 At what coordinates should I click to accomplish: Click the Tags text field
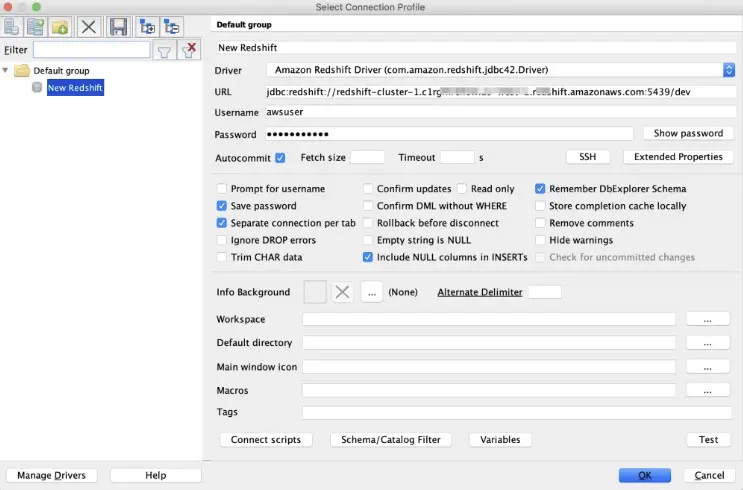point(517,412)
